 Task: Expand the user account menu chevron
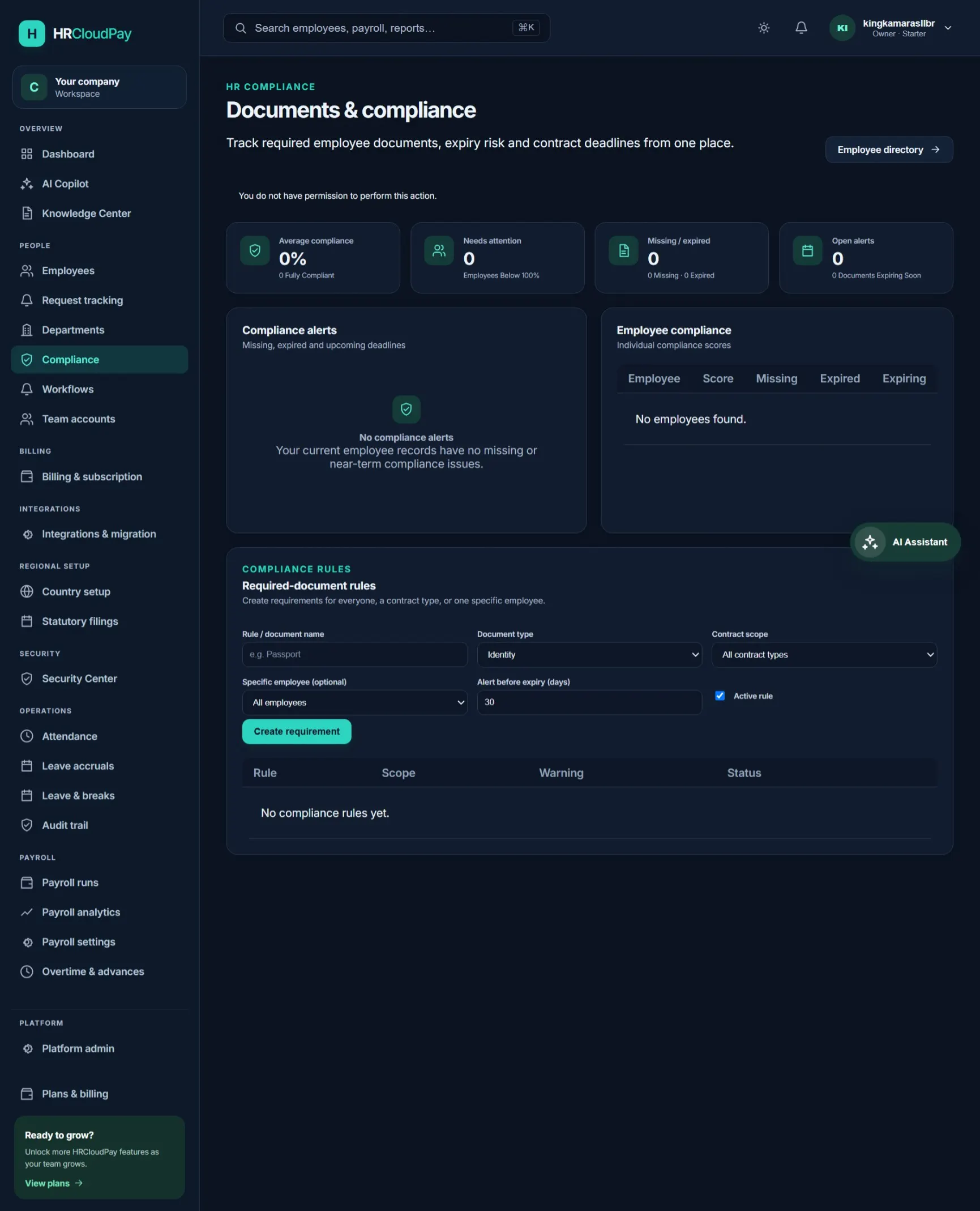[948, 28]
